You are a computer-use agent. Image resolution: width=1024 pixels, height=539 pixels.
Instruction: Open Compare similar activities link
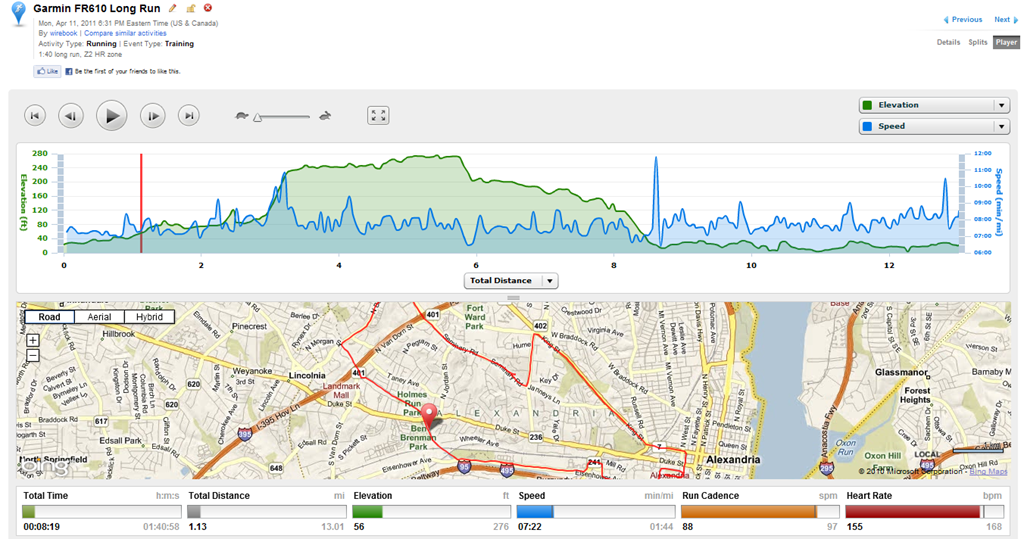[125, 33]
